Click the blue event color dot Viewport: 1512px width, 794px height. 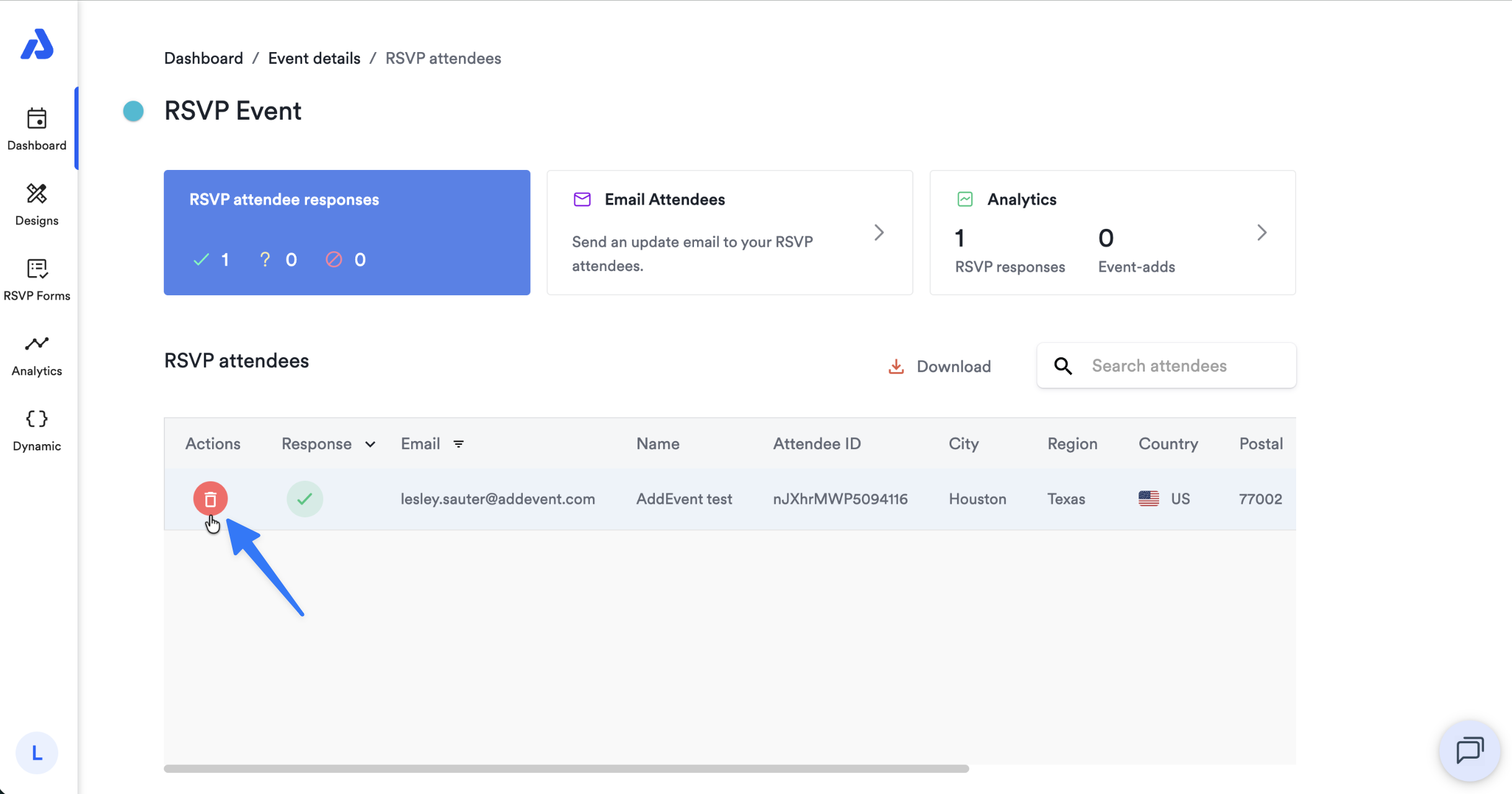point(133,112)
